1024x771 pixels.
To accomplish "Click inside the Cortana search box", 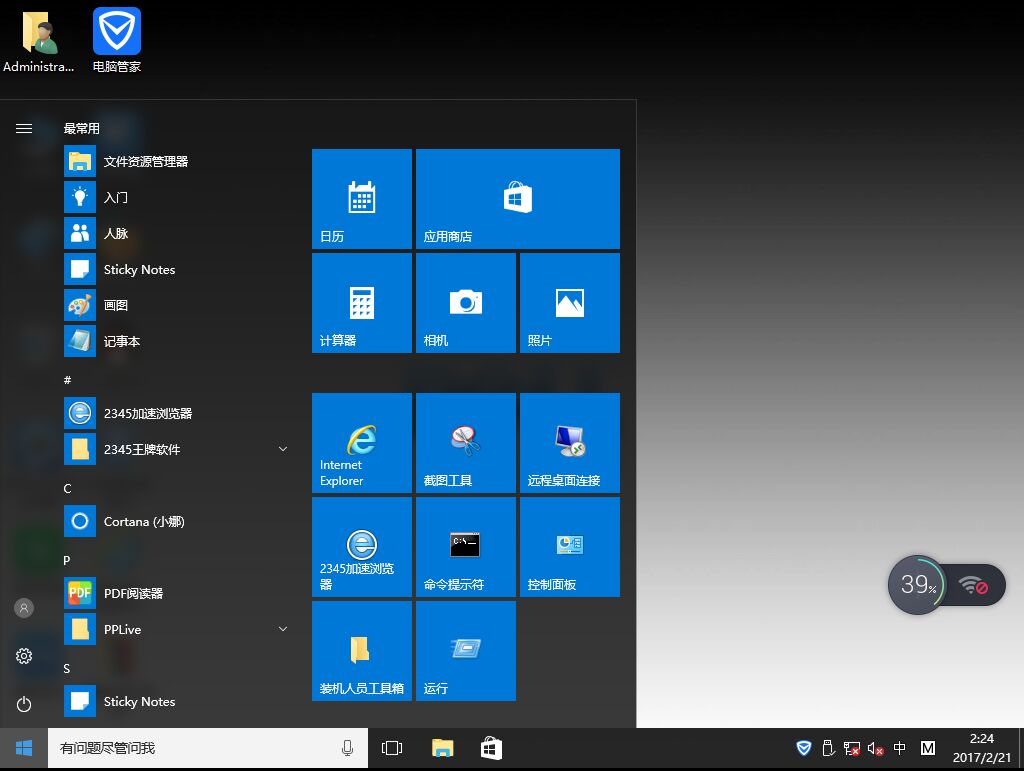I will (x=200, y=747).
